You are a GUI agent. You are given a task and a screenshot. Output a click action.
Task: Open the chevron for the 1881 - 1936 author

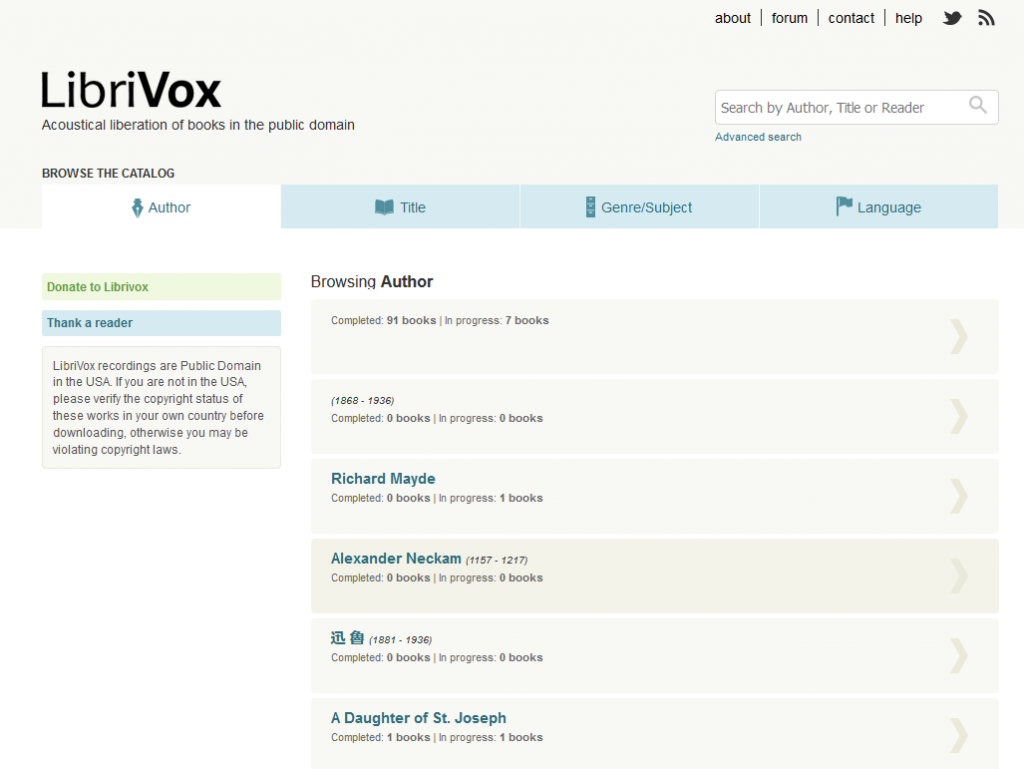click(959, 655)
